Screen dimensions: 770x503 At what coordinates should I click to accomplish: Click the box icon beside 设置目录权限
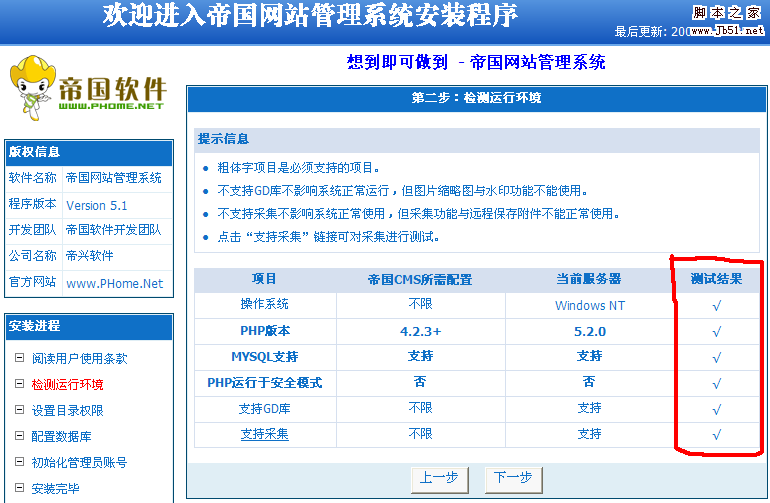click(18, 410)
